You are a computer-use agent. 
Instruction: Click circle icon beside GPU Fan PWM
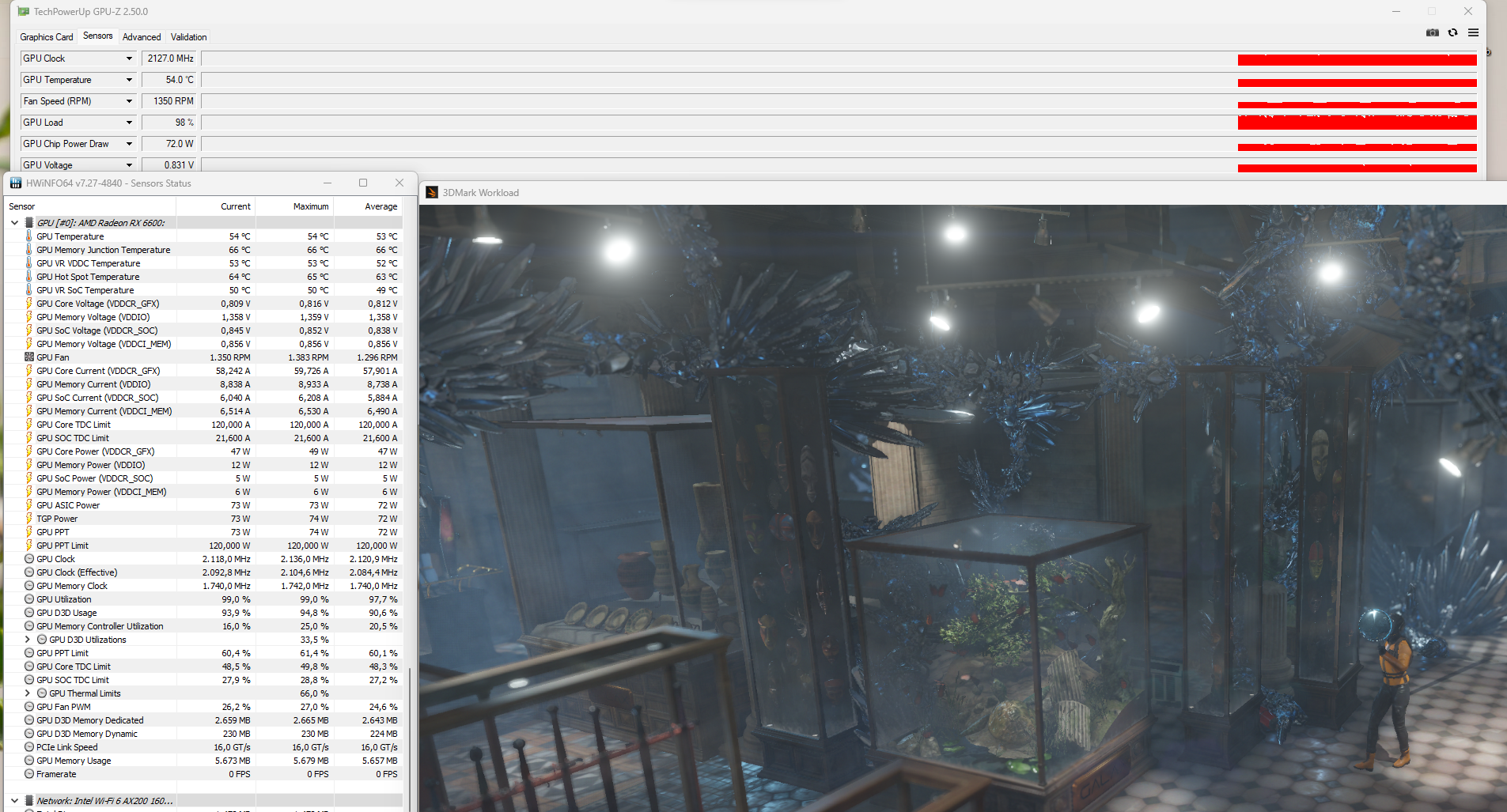click(x=29, y=707)
